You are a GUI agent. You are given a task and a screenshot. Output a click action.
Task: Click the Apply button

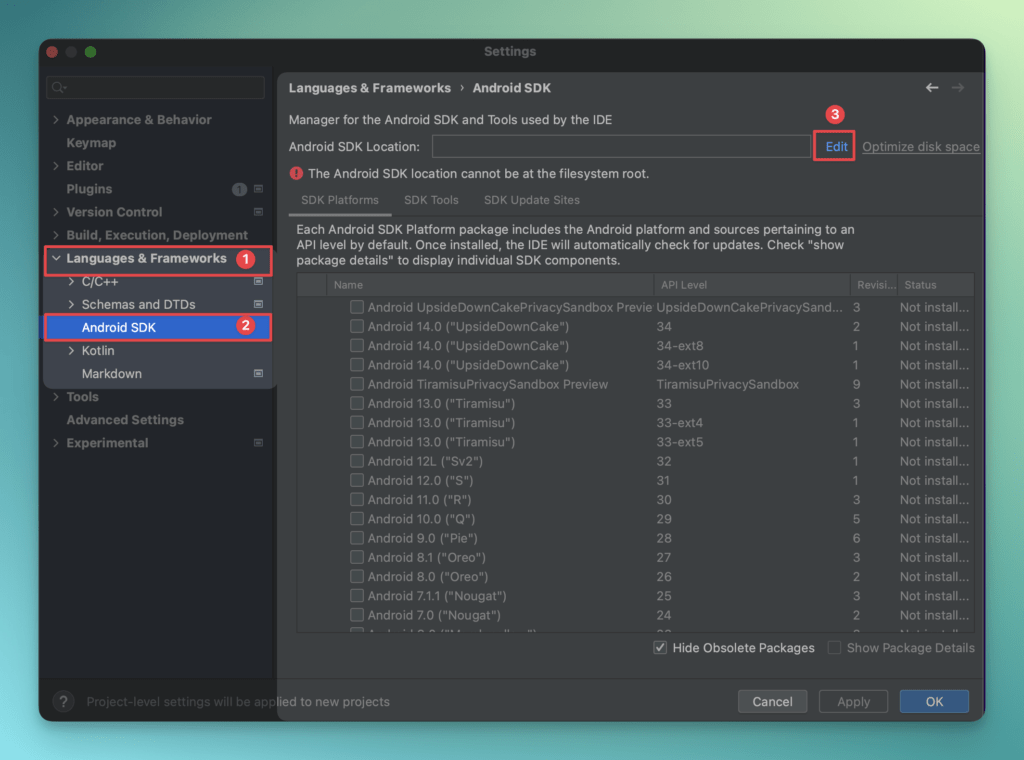854,701
